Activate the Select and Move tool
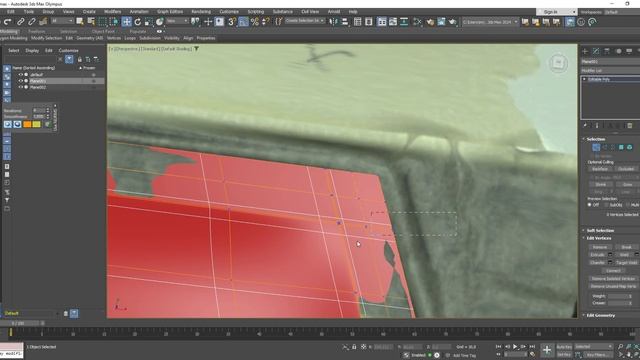 click(127, 22)
